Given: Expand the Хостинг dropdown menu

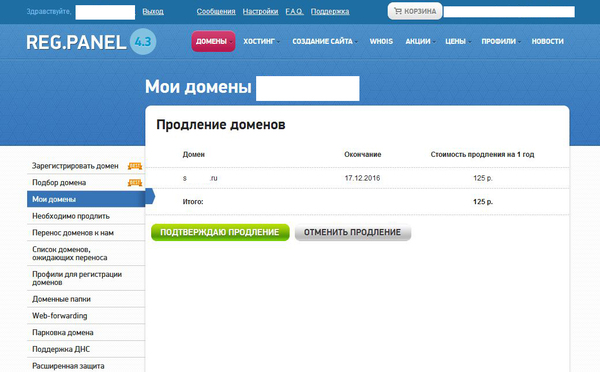Looking at the screenshot, I should pyautogui.click(x=261, y=41).
